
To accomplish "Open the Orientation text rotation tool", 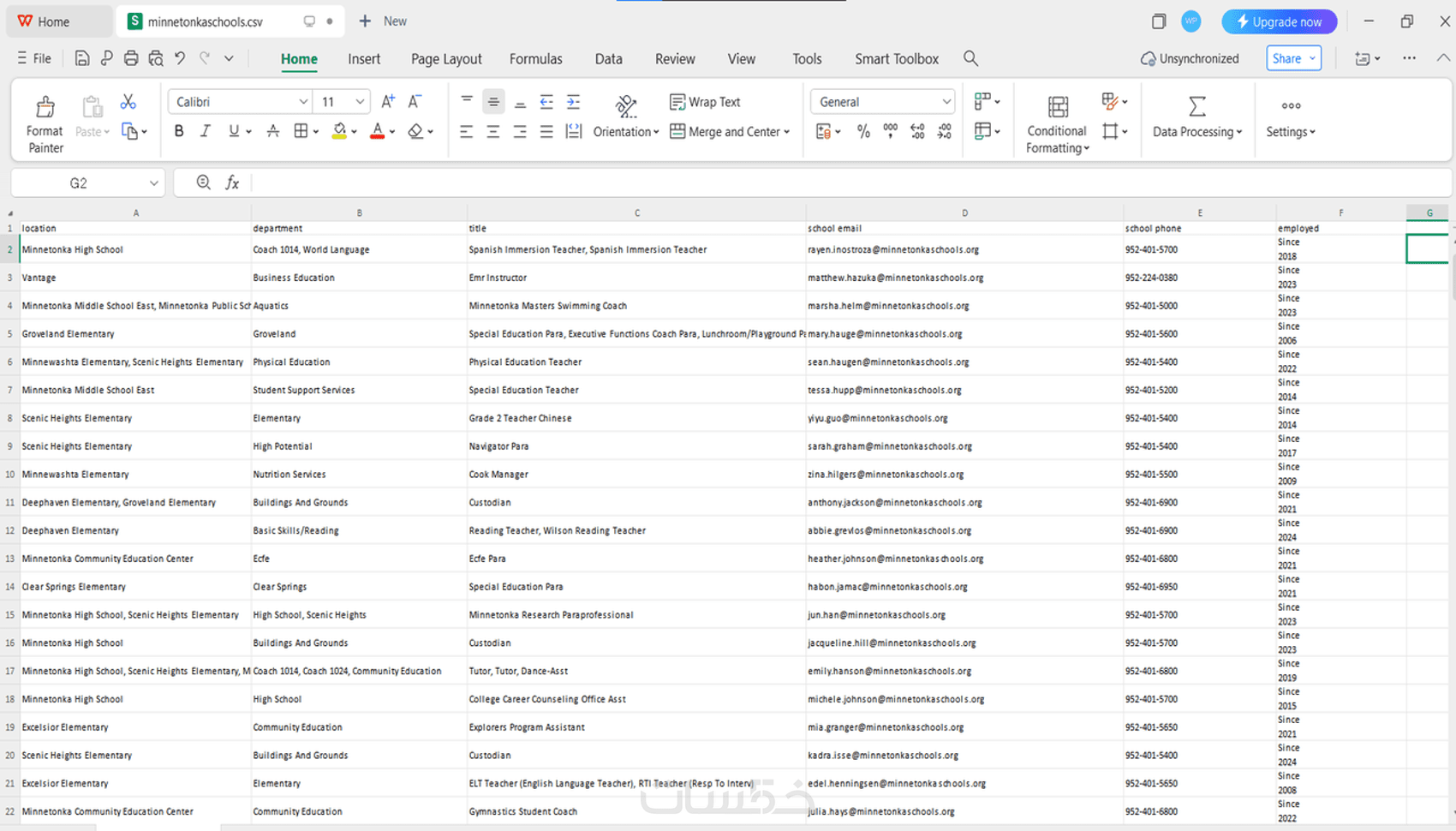I will click(626, 106).
